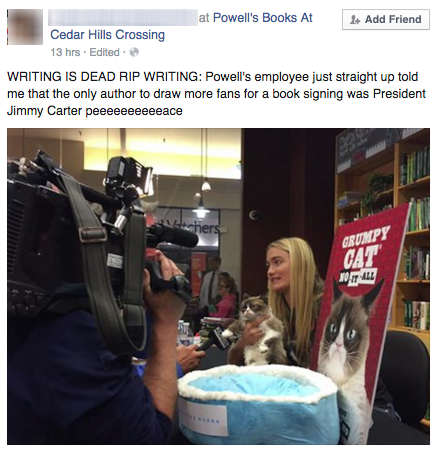This screenshot has width=439, height=450.
Task: Open the poster's blurred profile picture
Action: click(x=25, y=27)
